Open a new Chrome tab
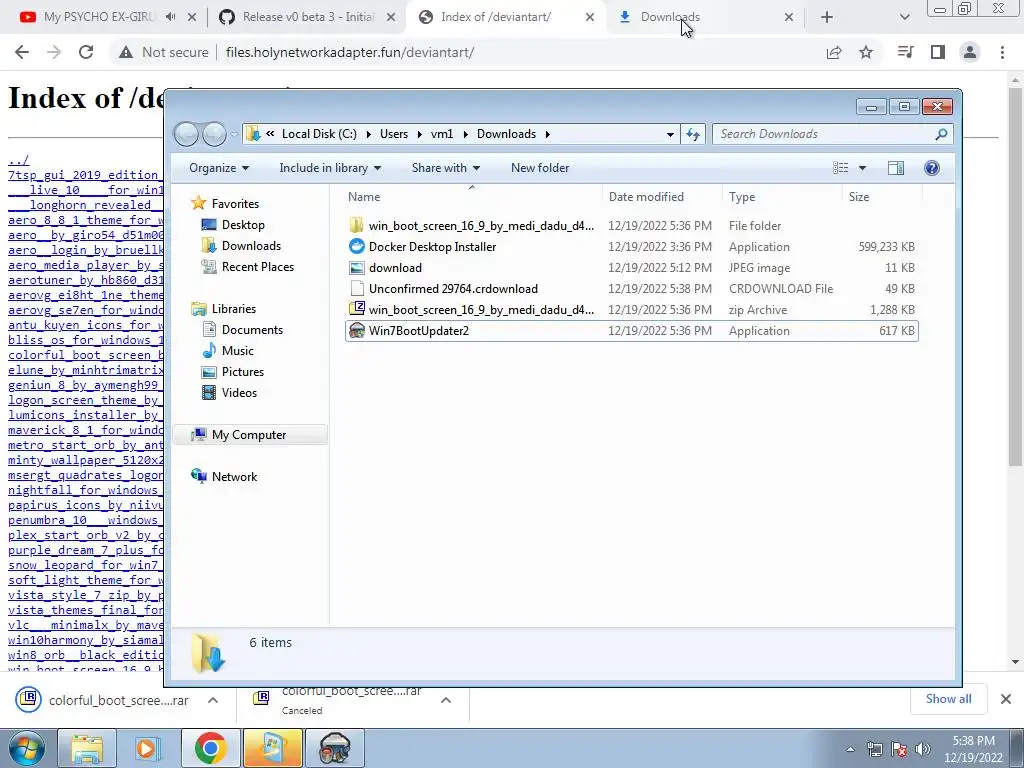Screen dimensions: 1024x768 click(827, 17)
